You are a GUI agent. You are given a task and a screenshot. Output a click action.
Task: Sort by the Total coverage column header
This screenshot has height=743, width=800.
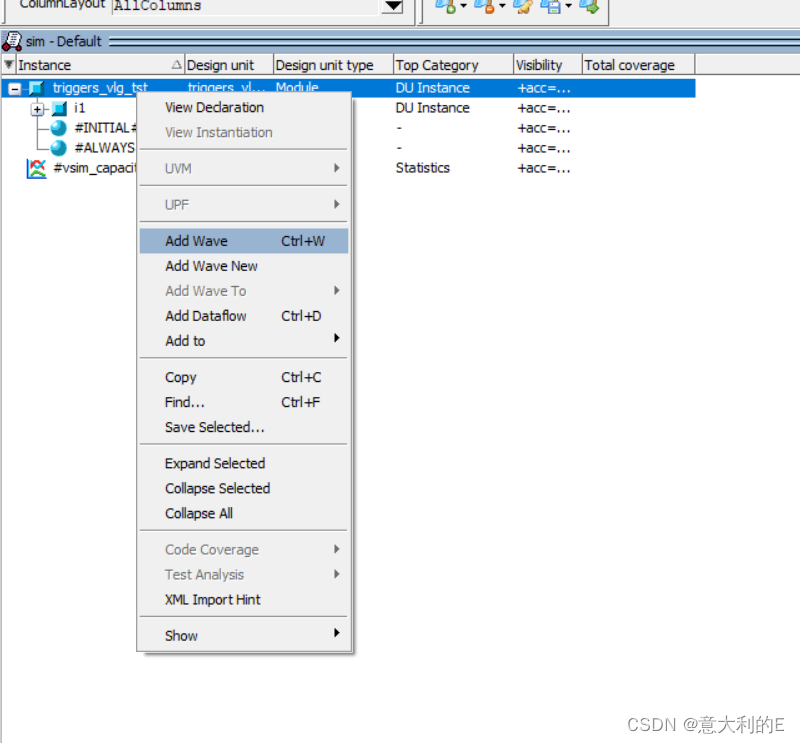click(638, 65)
